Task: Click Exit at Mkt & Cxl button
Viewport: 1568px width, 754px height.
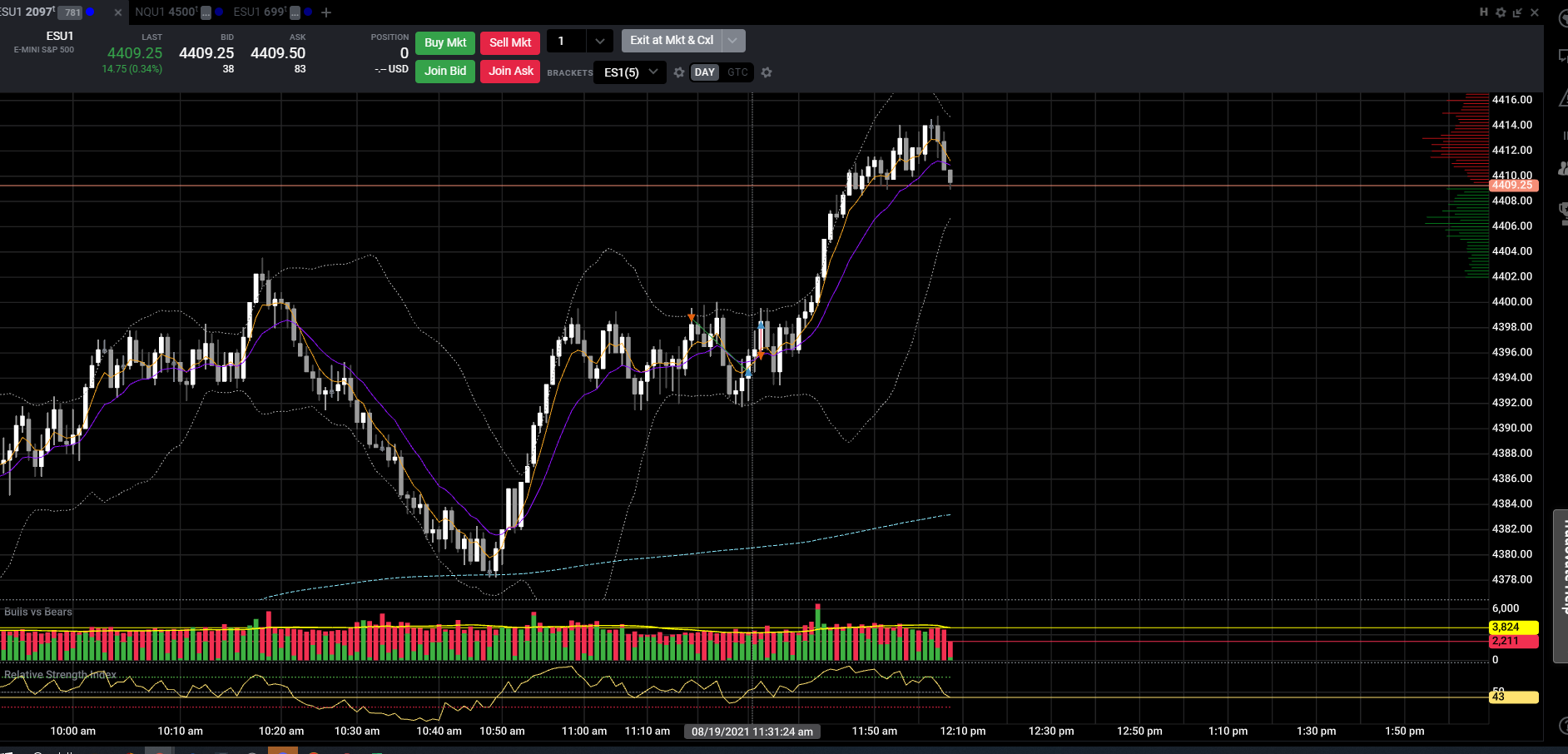Action: point(671,41)
